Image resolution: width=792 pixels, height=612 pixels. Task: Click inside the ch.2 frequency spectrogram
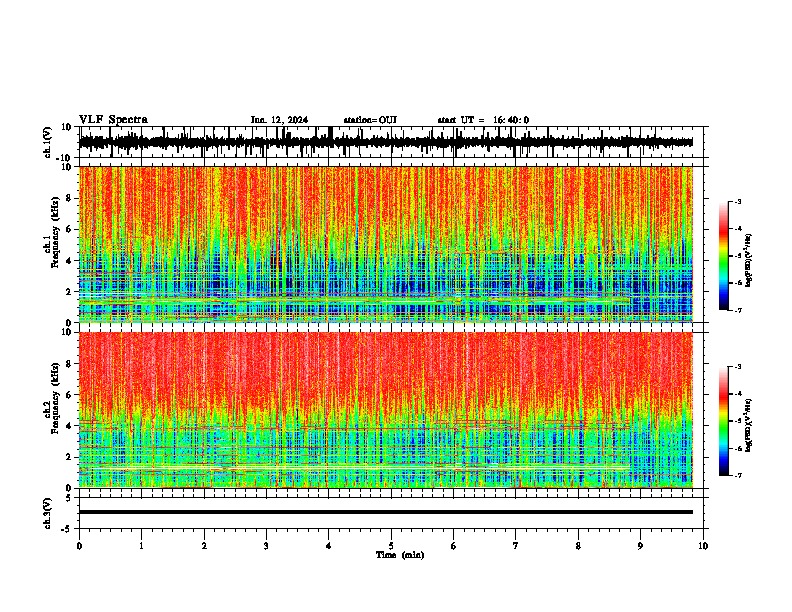(x=386, y=410)
